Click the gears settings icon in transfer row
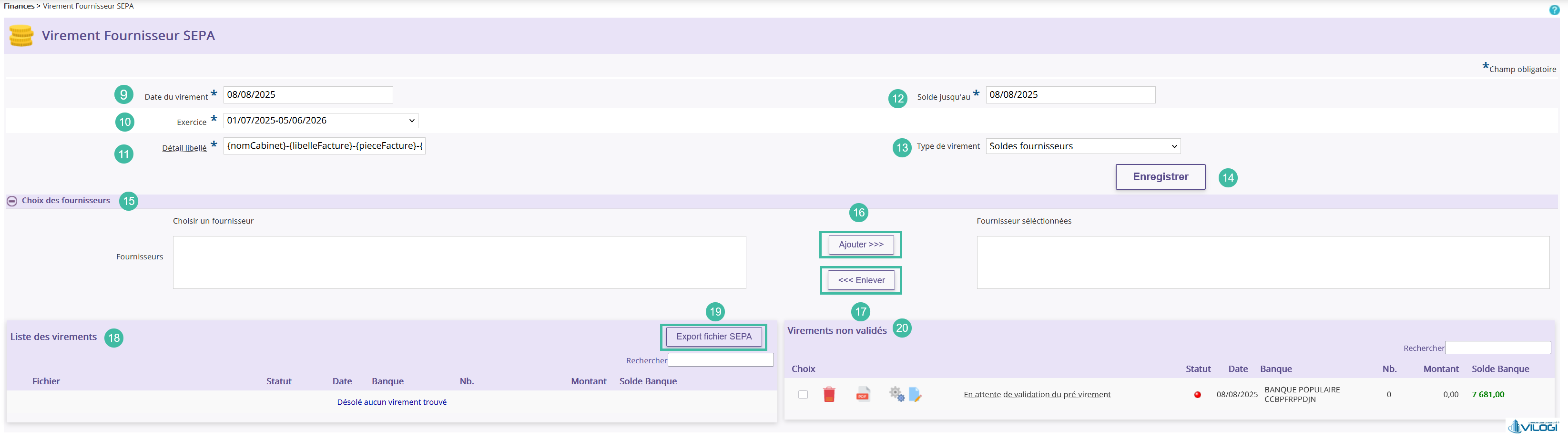Image resolution: width=1568 pixels, height=441 pixels. 896,394
